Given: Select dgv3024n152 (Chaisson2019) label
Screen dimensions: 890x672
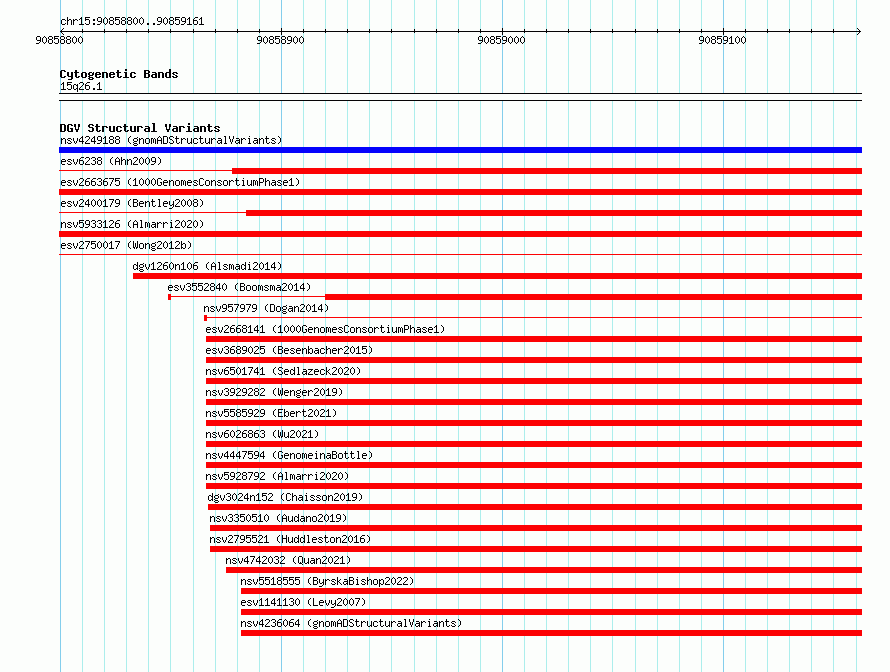Looking at the screenshot, I should point(285,497).
